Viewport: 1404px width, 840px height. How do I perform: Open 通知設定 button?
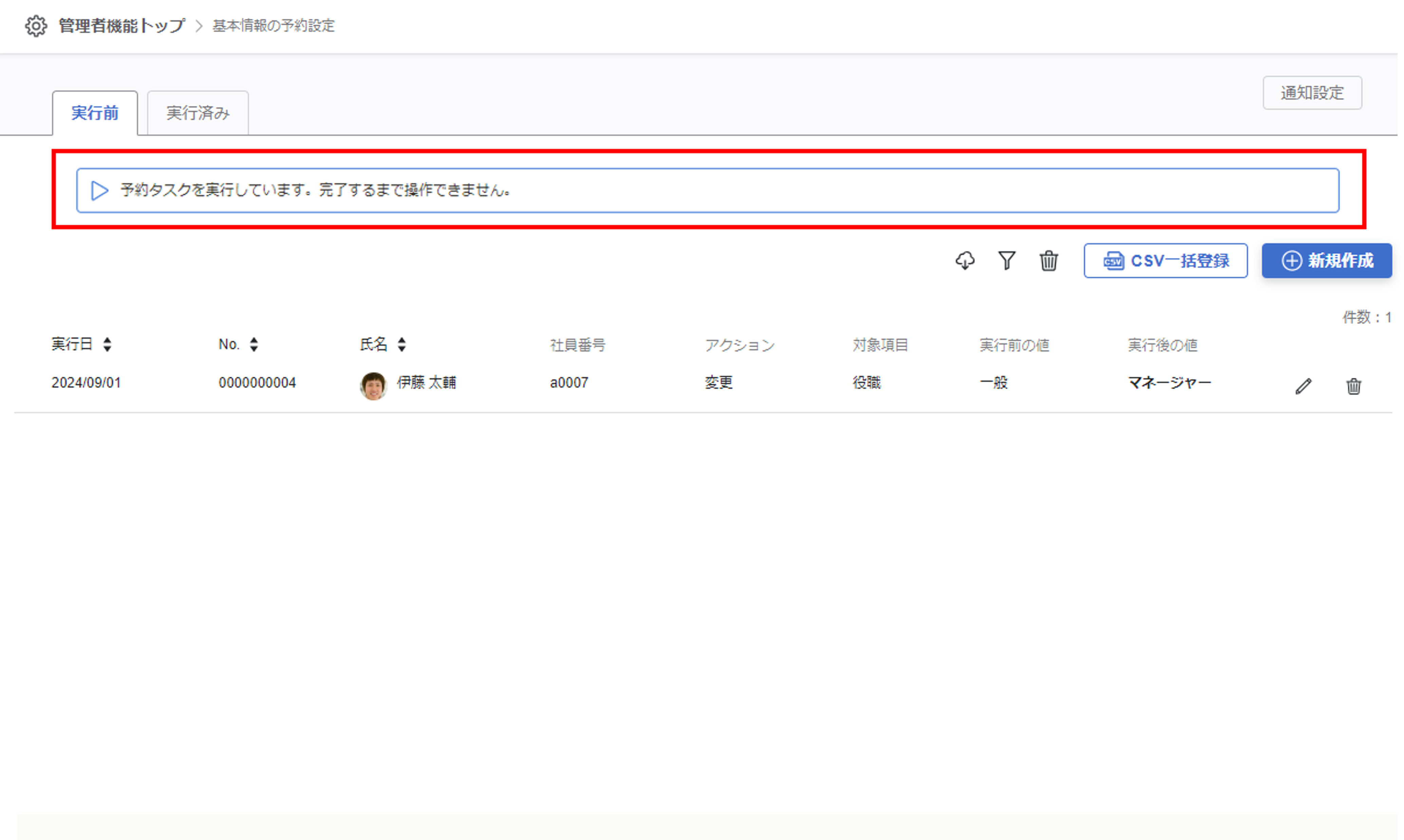[1313, 93]
